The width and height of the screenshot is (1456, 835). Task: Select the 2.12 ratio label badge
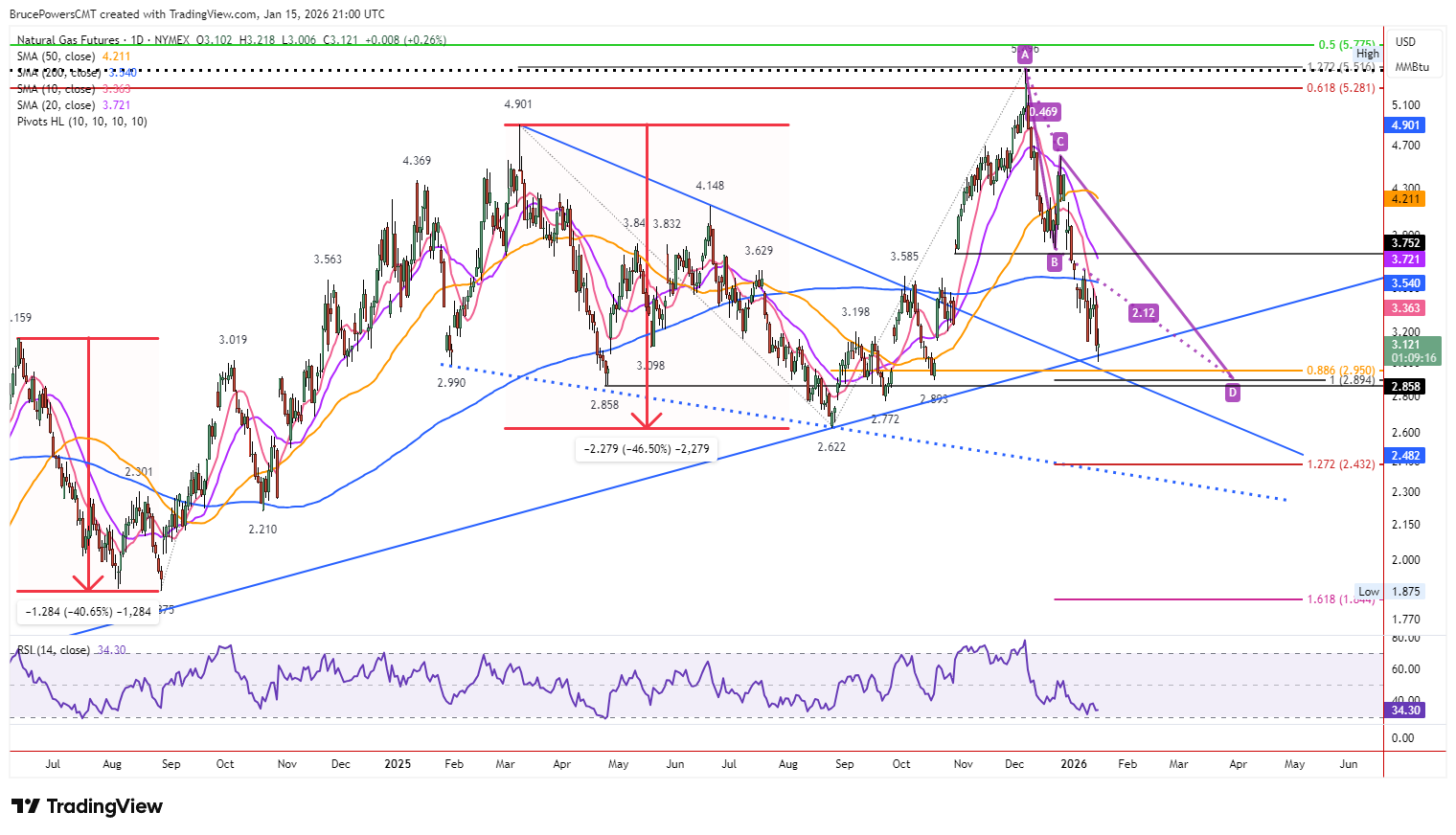point(1143,313)
